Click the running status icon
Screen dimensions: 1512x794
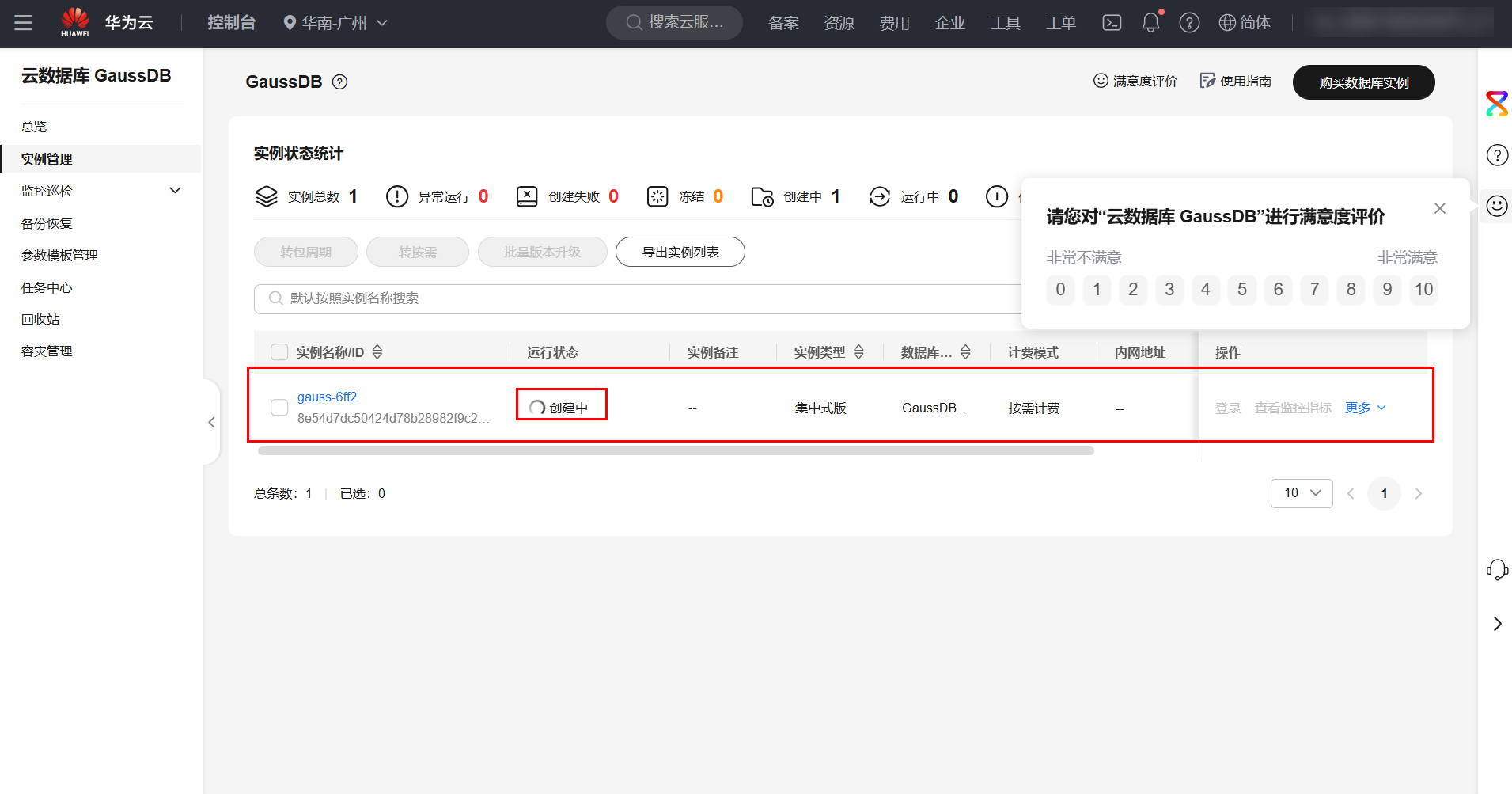[880, 196]
